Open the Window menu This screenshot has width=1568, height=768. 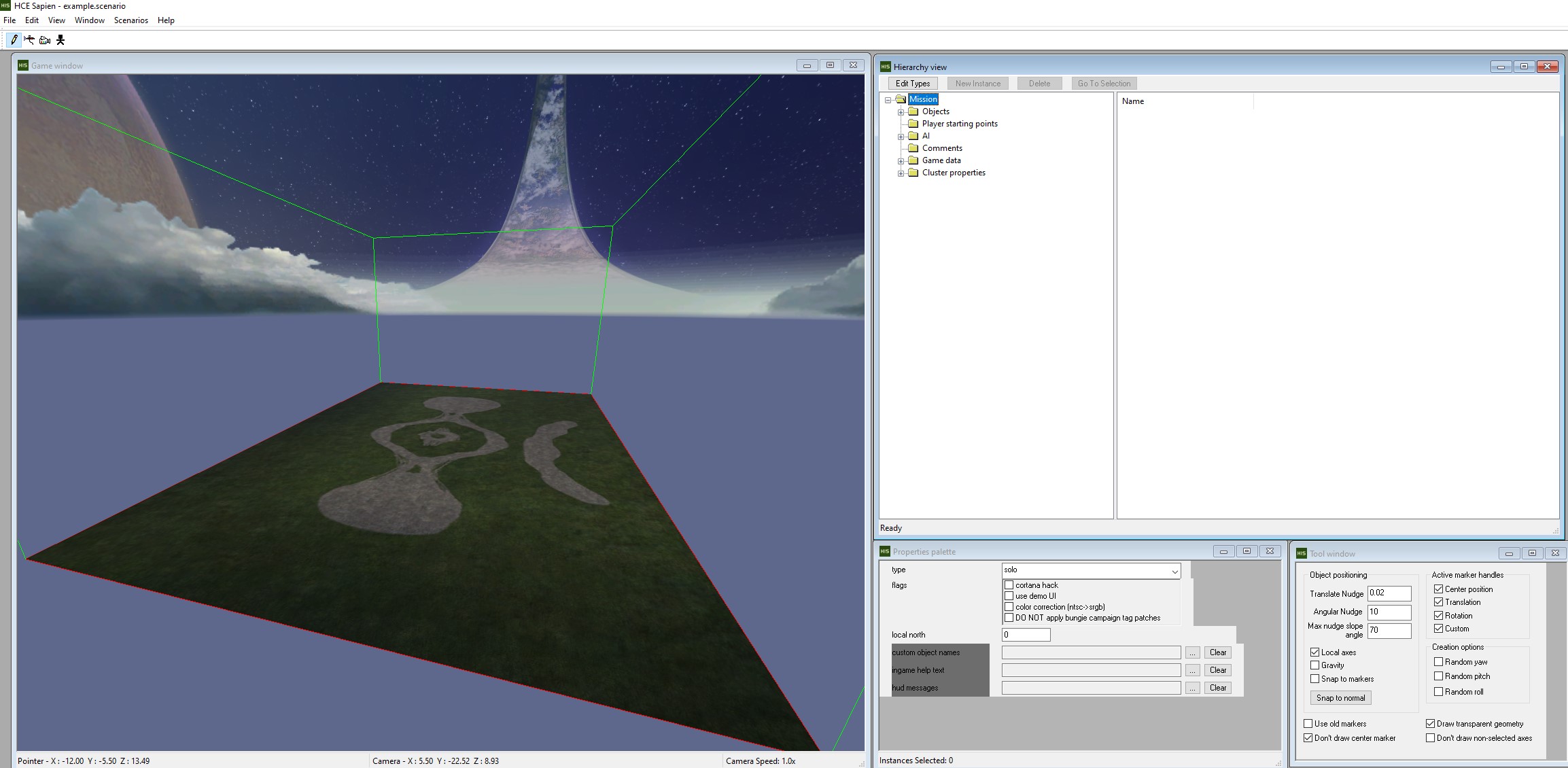(90, 20)
